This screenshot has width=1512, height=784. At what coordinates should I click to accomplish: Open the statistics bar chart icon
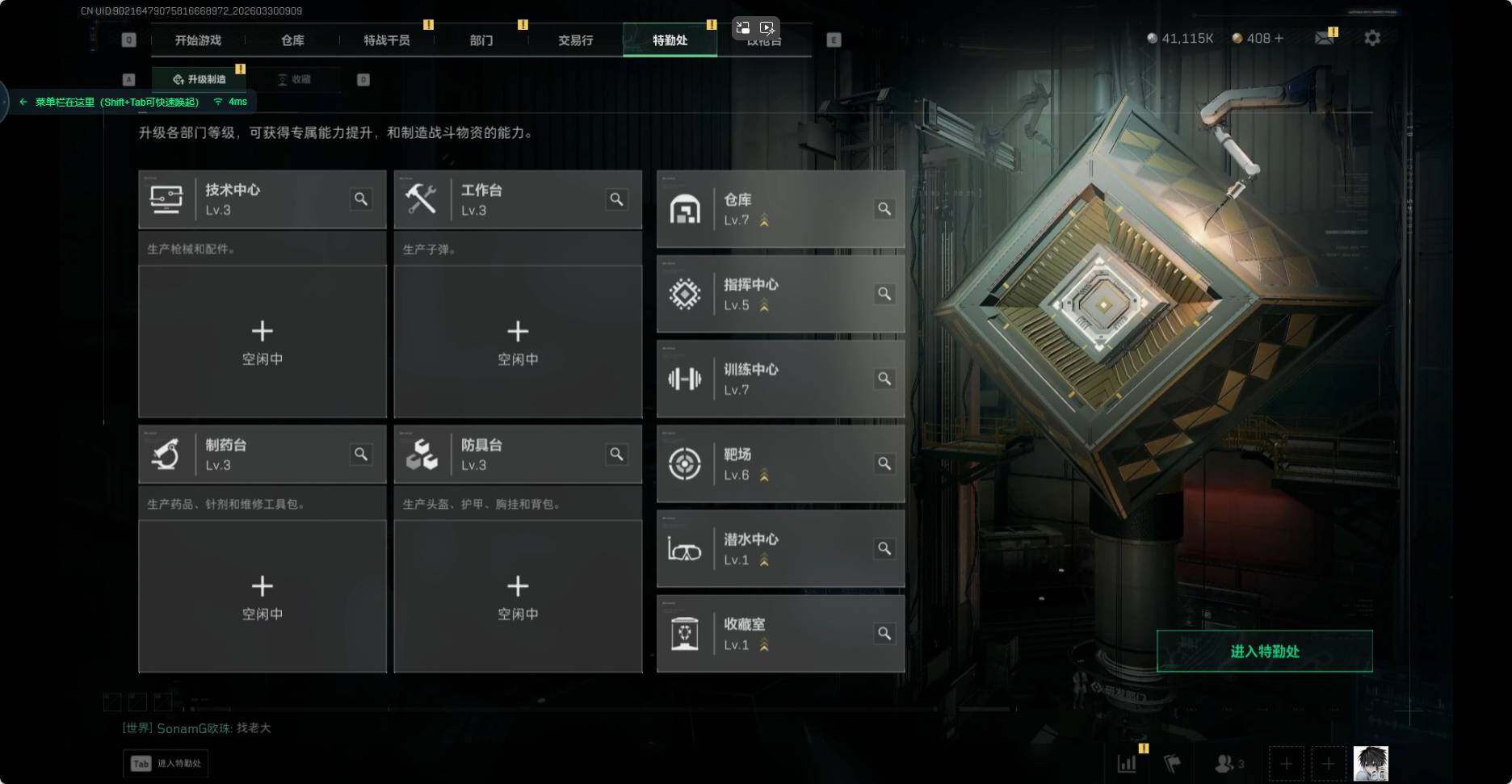click(x=1127, y=763)
